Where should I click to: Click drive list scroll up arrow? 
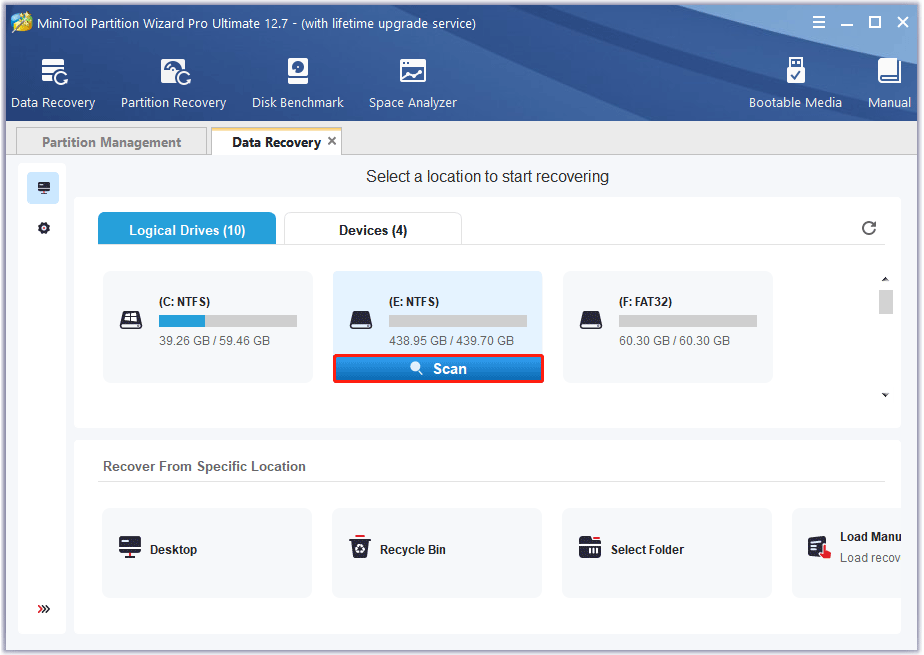[x=885, y=279]
